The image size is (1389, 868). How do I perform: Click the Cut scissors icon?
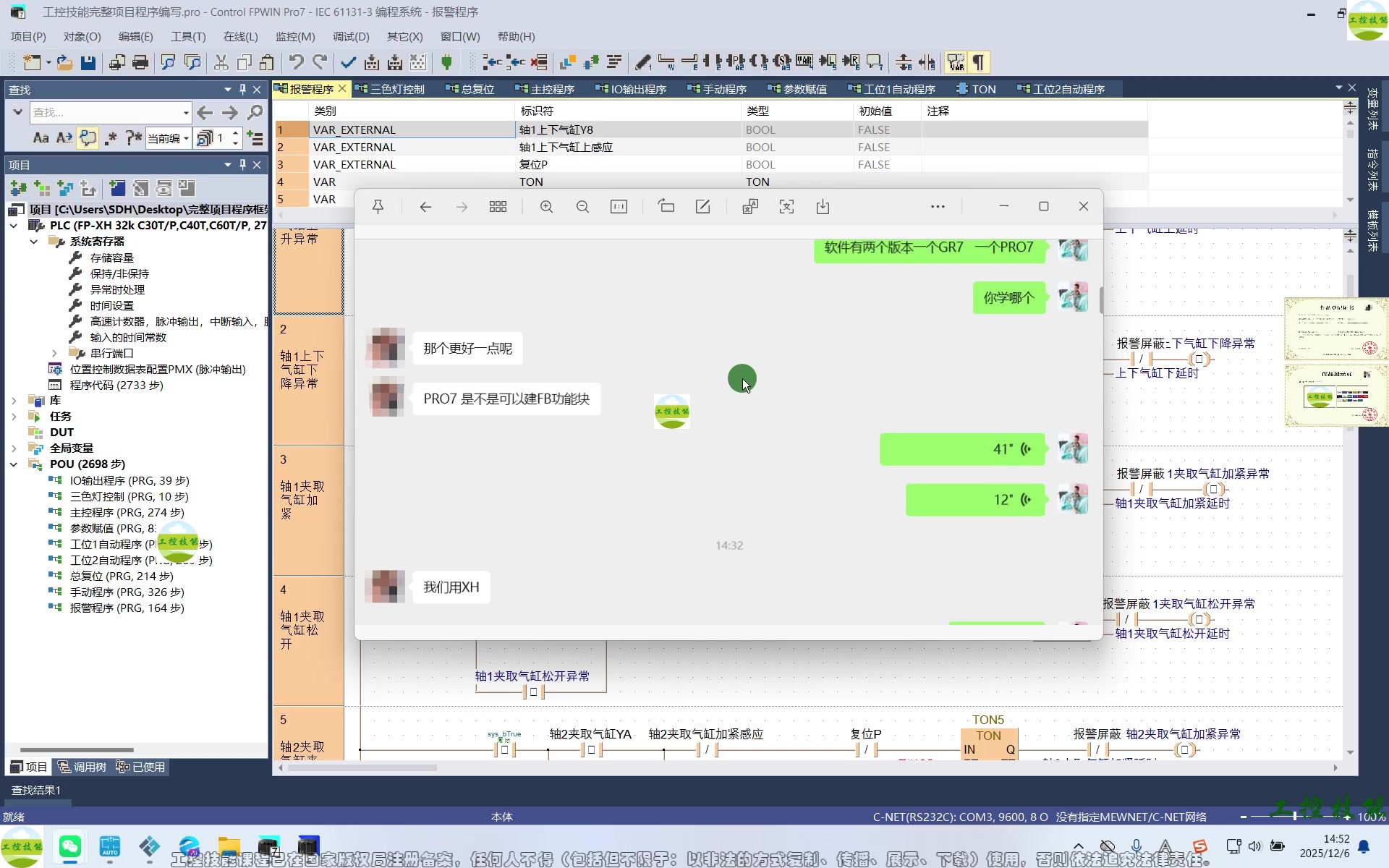[x=221, y=63]
